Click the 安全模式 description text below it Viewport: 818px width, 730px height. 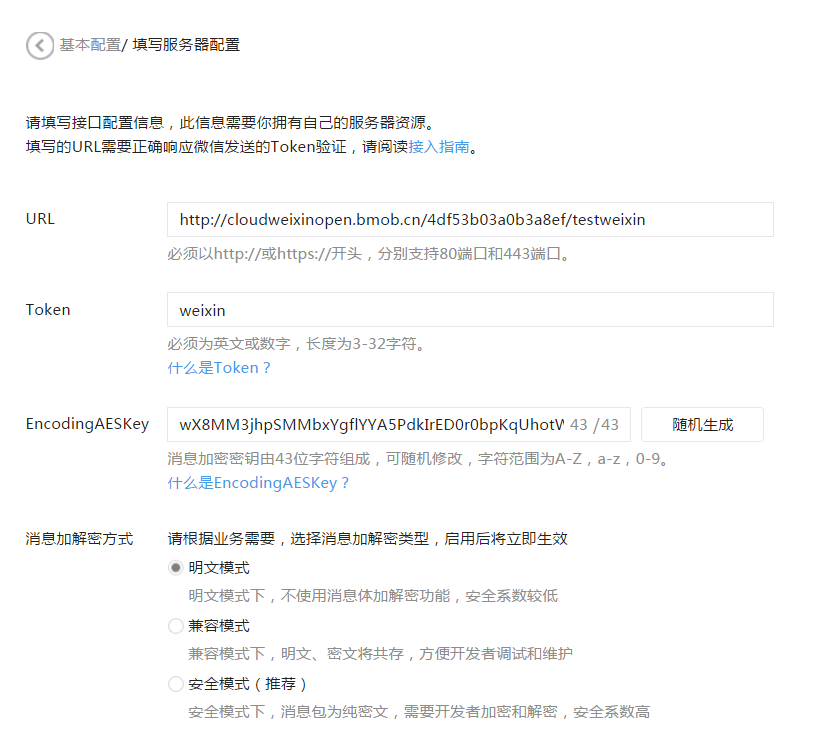tap(419, 712)
